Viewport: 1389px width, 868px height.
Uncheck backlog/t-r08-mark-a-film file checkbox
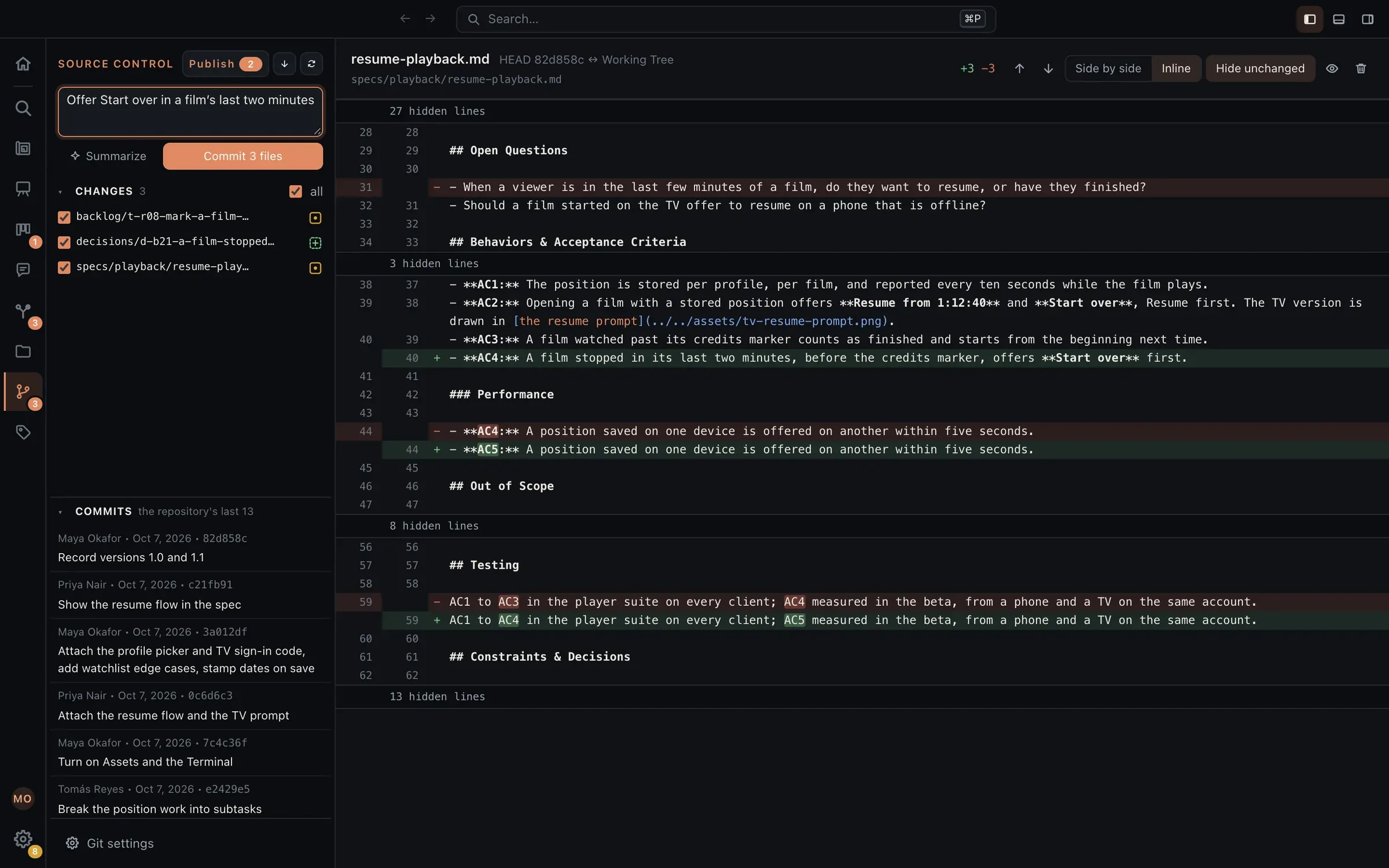pos(64,217)
